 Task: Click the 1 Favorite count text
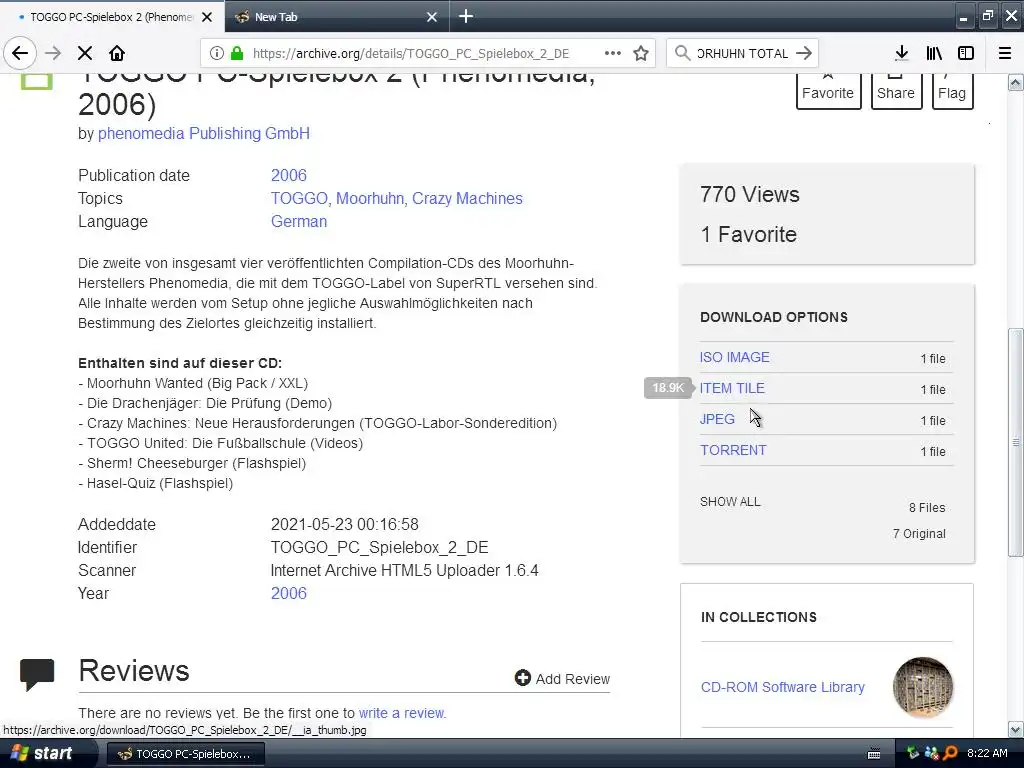coord(748,234)
